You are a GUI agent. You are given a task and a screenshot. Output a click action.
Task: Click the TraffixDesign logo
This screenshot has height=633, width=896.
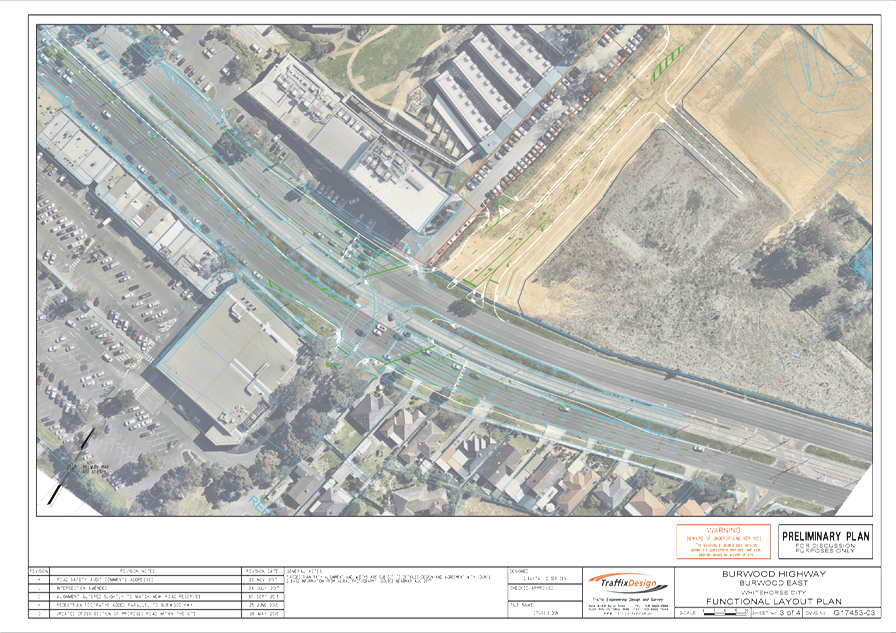pos(628,583)
